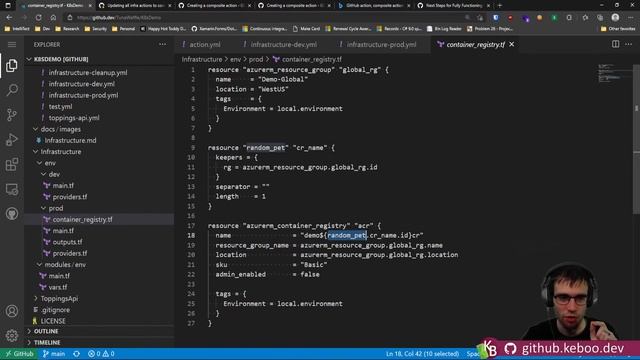Click Infrastructure in the breadcrumb
The image size is (640, 360).
click(202, 59)
